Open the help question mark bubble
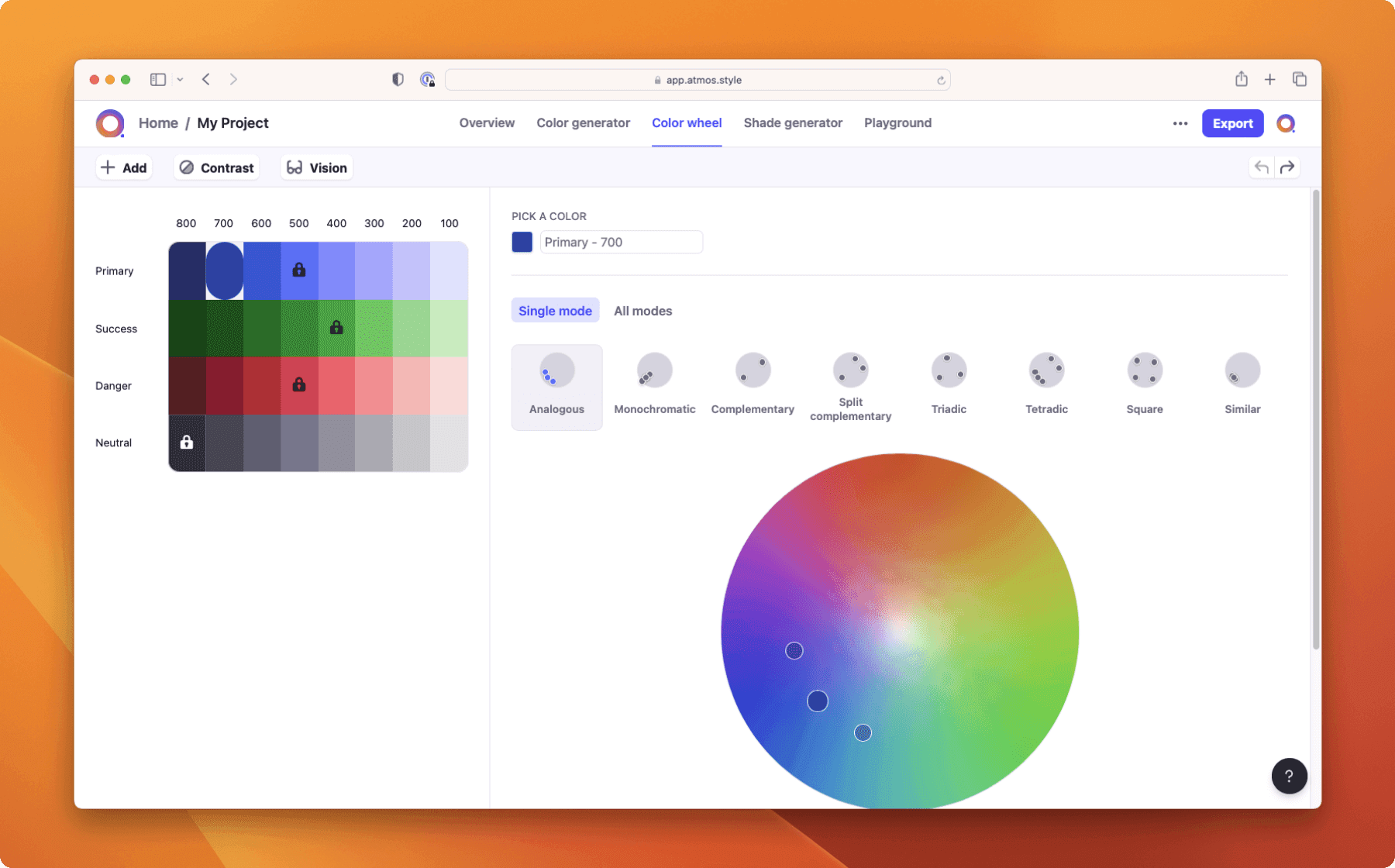This screenshot has width=1395, height=868. click(1289, 776)
